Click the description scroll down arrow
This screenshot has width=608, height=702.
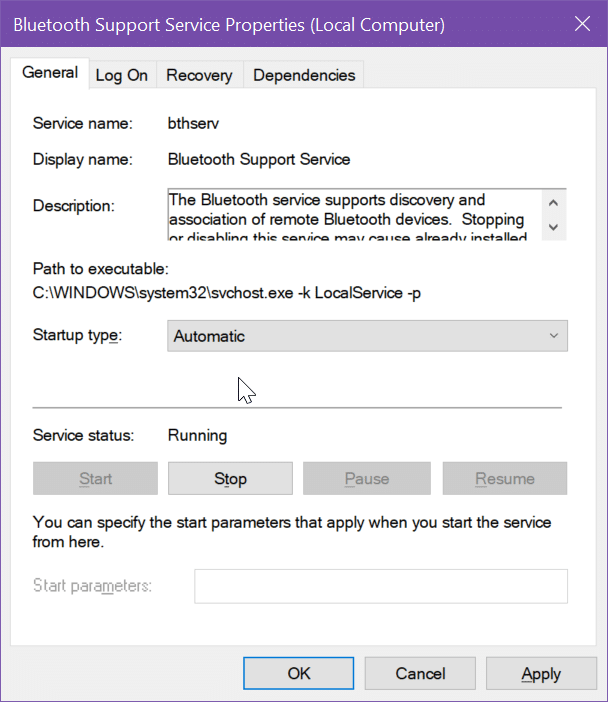tap(553, 227)
